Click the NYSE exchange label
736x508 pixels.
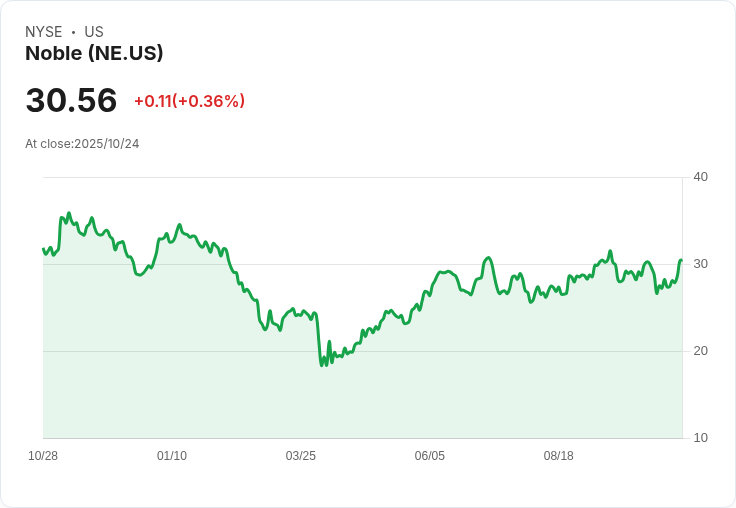click(x=44, y=32)
